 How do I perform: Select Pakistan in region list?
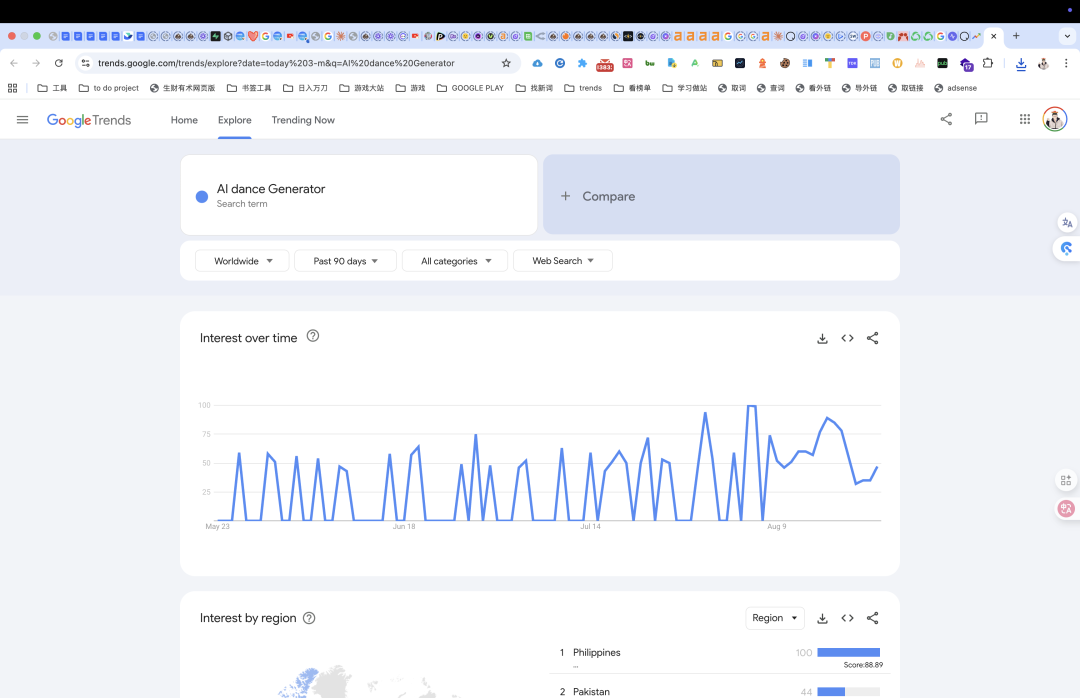click(x=591, y=691)
